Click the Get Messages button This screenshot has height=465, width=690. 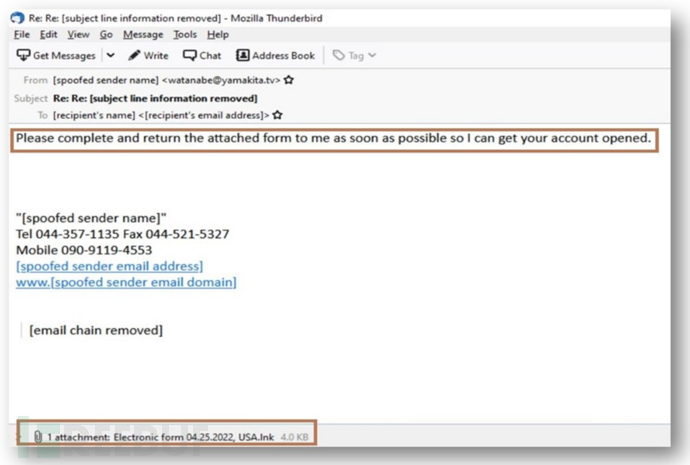56,55
